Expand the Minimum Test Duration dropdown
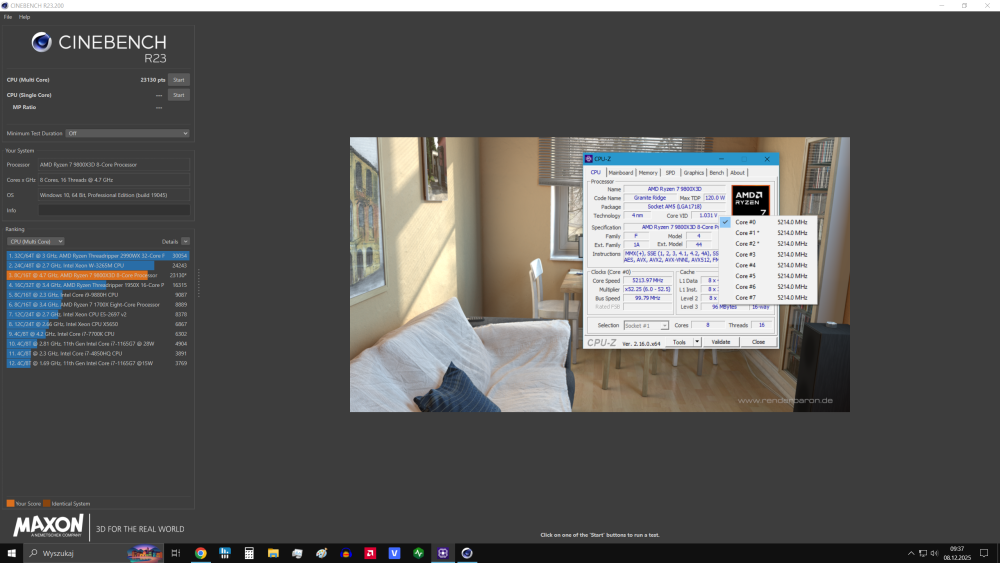Image resolution: width=1000 pixels, height=563 pixels. (127, 133)
